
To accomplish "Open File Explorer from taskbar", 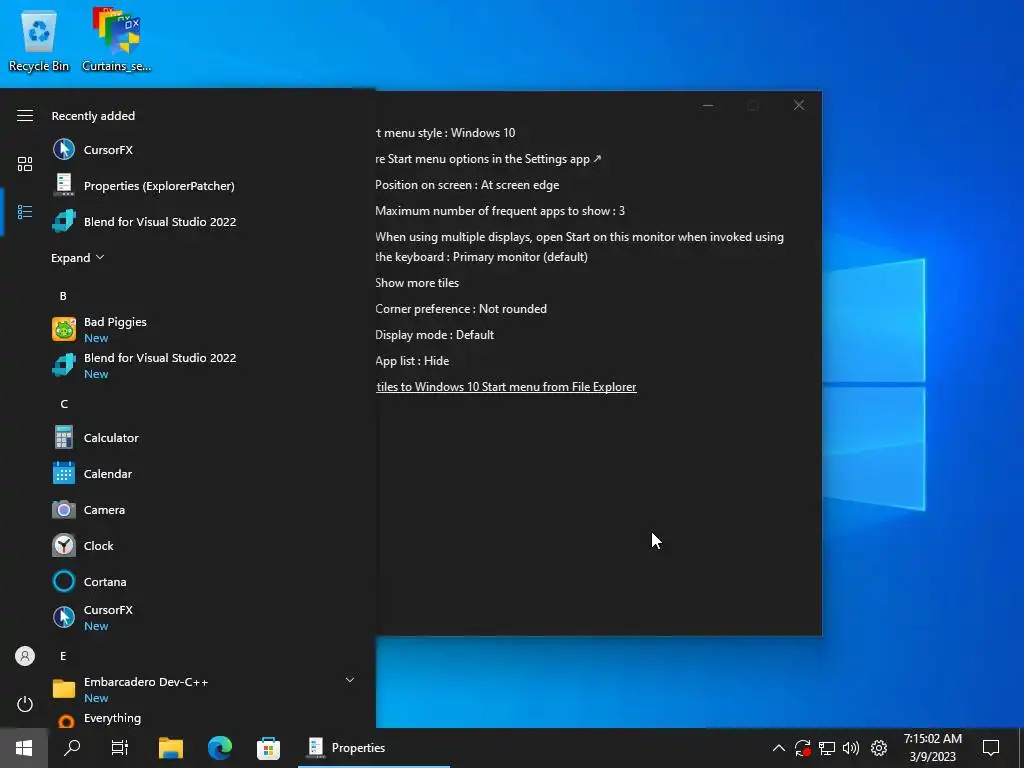I will point(170,748).
